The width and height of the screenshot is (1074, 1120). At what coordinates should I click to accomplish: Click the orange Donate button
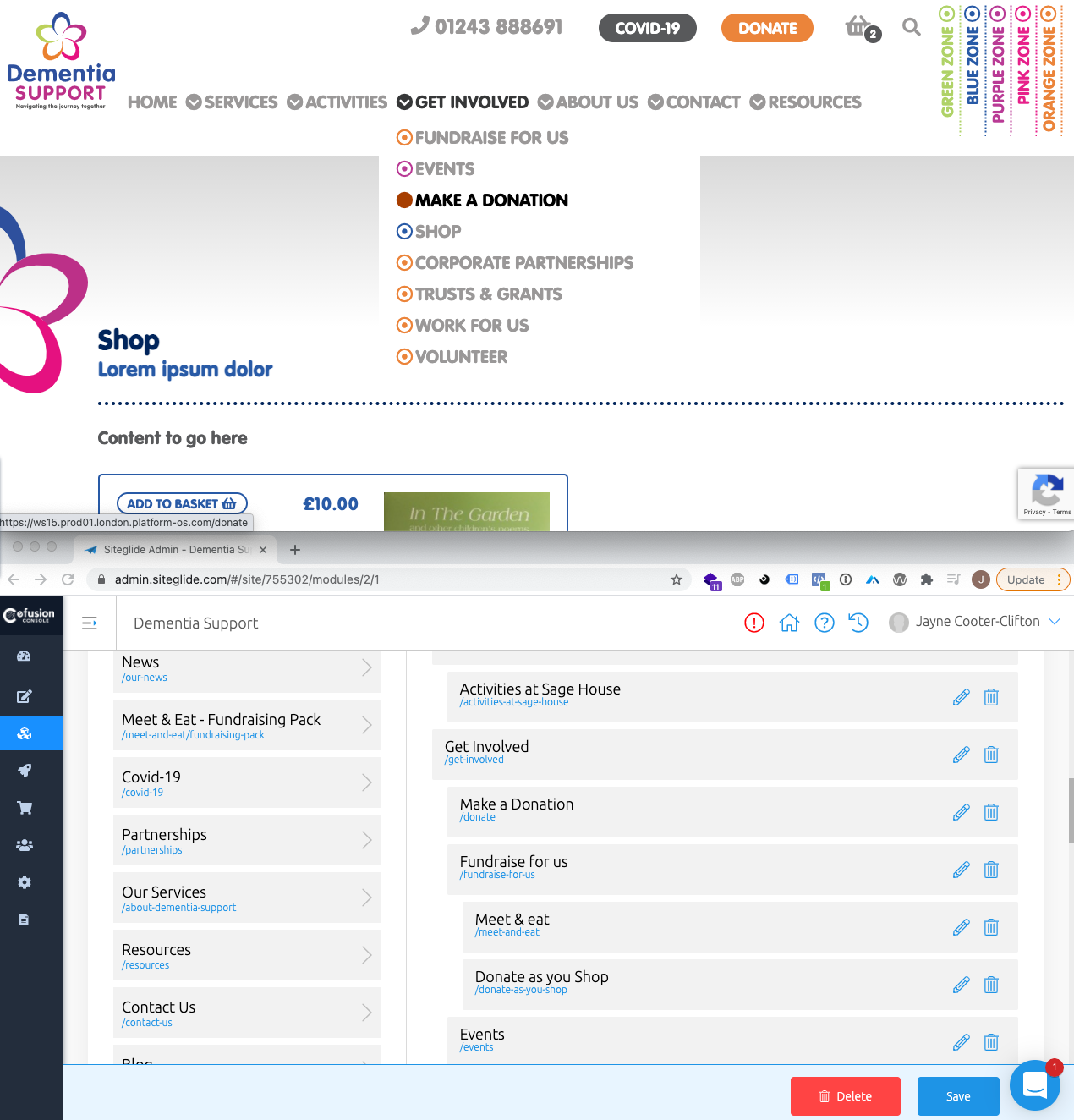tap(766, 28)
